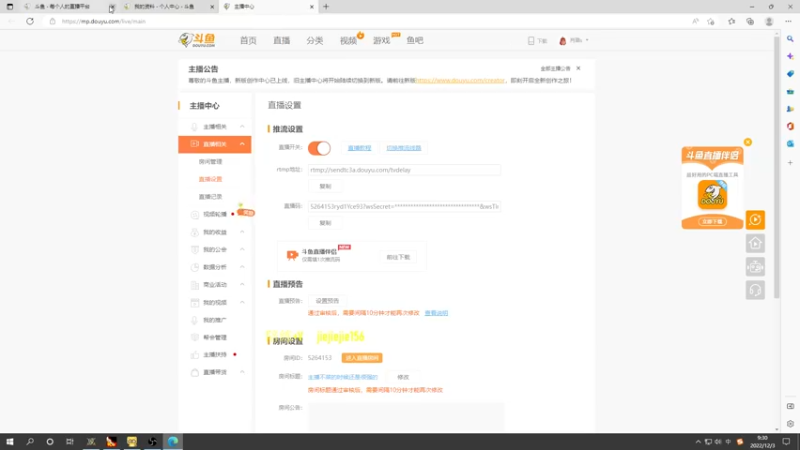The width and height of the screenshot is (800, 450).
Task: Click the 我的推广 sidebar icon
Action: pos(194,320)
